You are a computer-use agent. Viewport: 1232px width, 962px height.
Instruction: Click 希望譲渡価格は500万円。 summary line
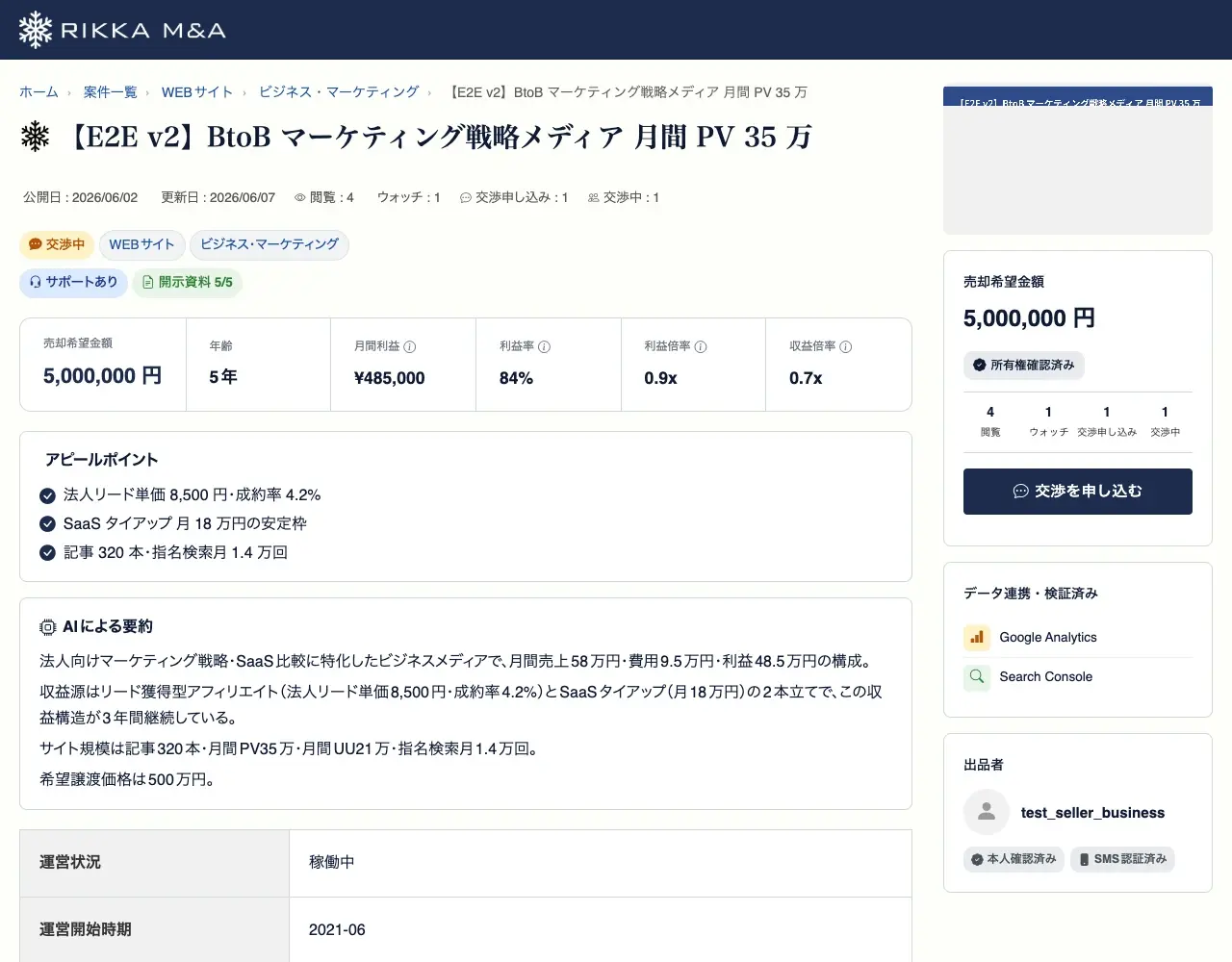129,779
